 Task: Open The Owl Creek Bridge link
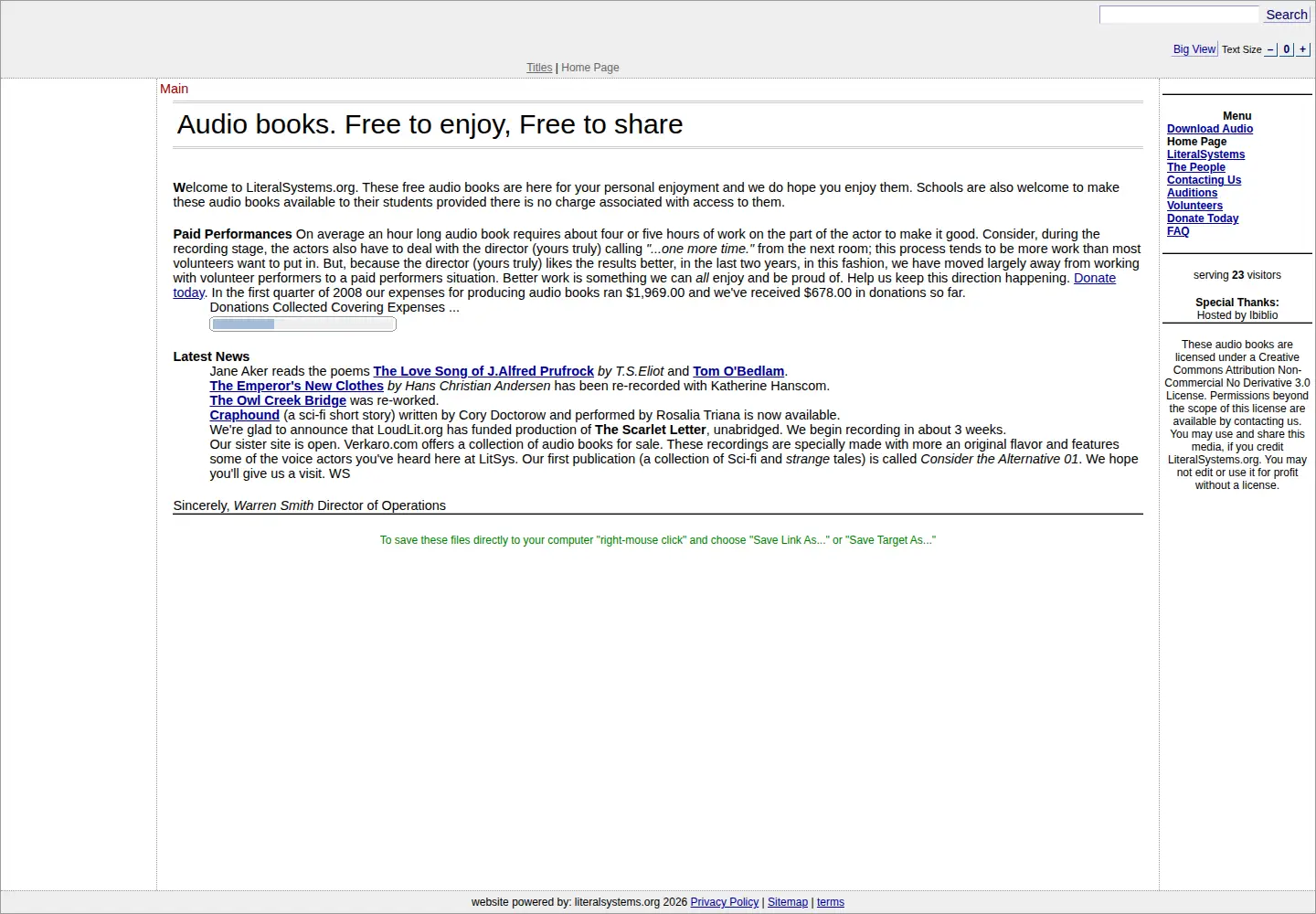278,400
